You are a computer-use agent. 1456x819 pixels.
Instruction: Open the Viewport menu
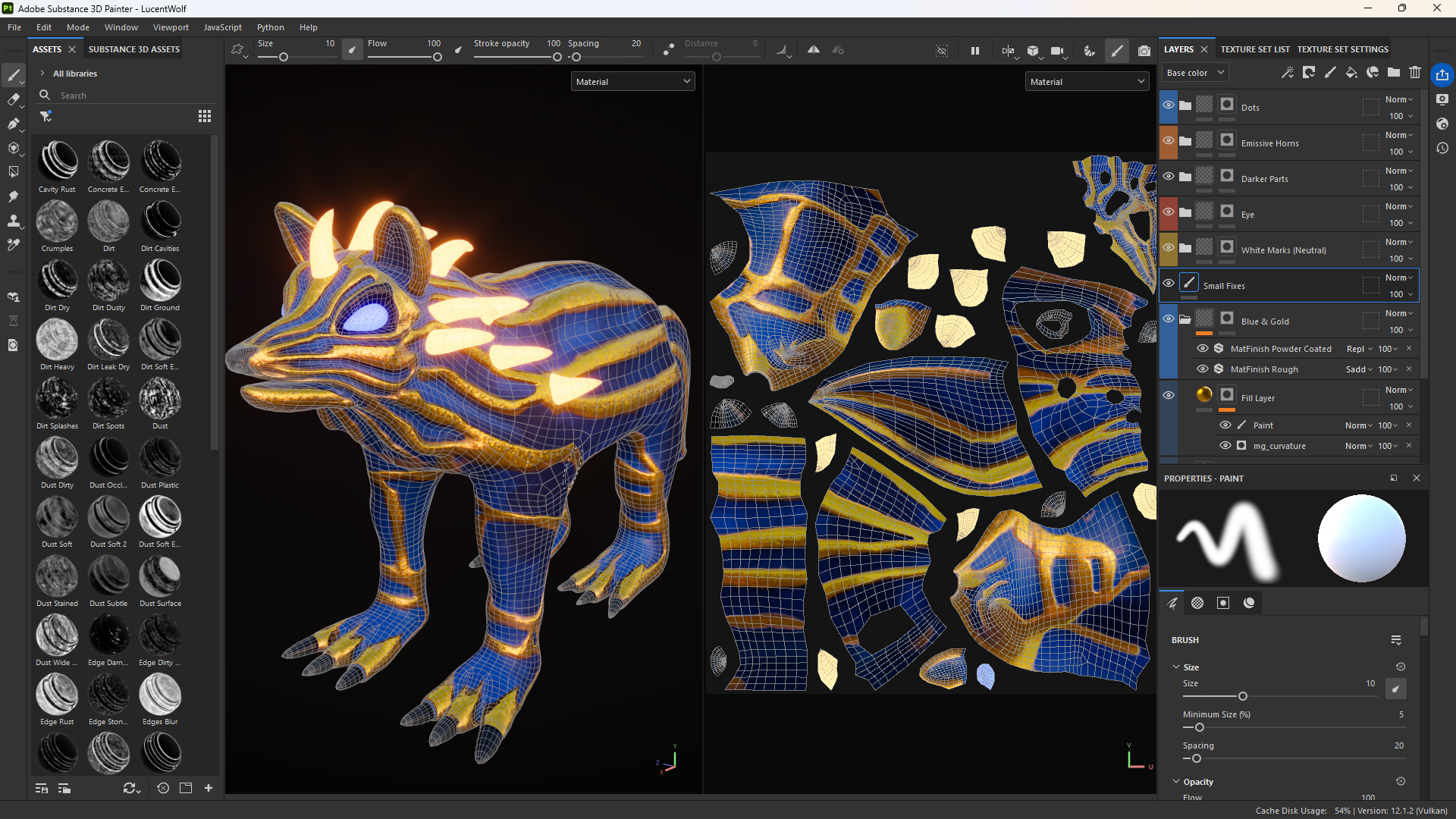pos(171,27)
